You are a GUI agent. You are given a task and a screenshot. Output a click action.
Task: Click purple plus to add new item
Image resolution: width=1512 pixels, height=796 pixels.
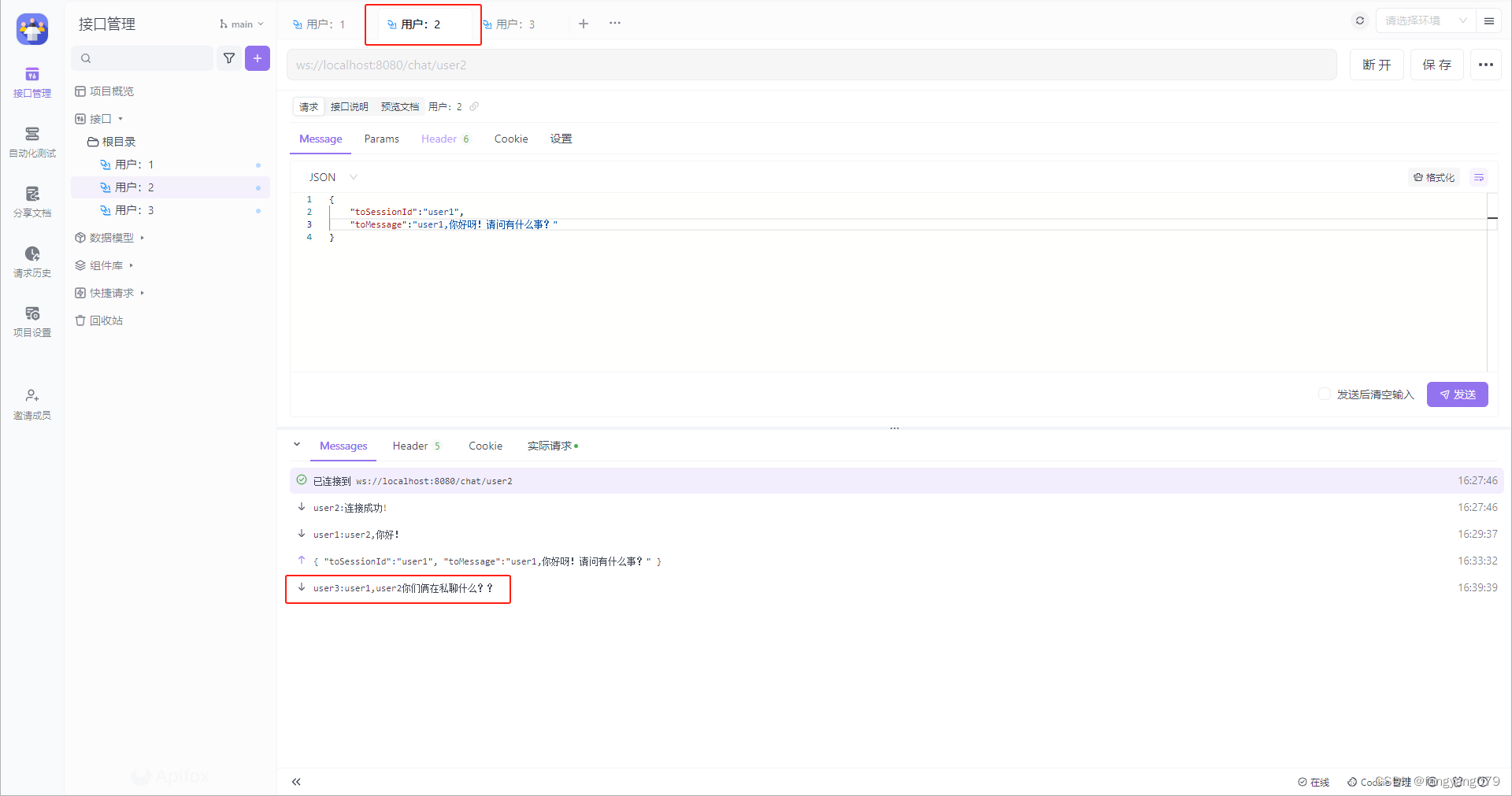[x=258, y=58]
